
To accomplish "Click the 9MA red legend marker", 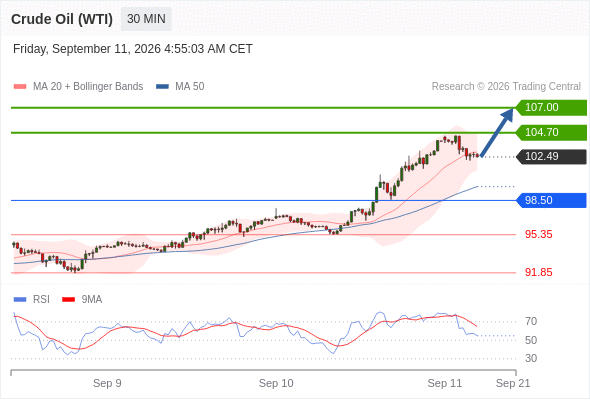I will pos(68,300).
